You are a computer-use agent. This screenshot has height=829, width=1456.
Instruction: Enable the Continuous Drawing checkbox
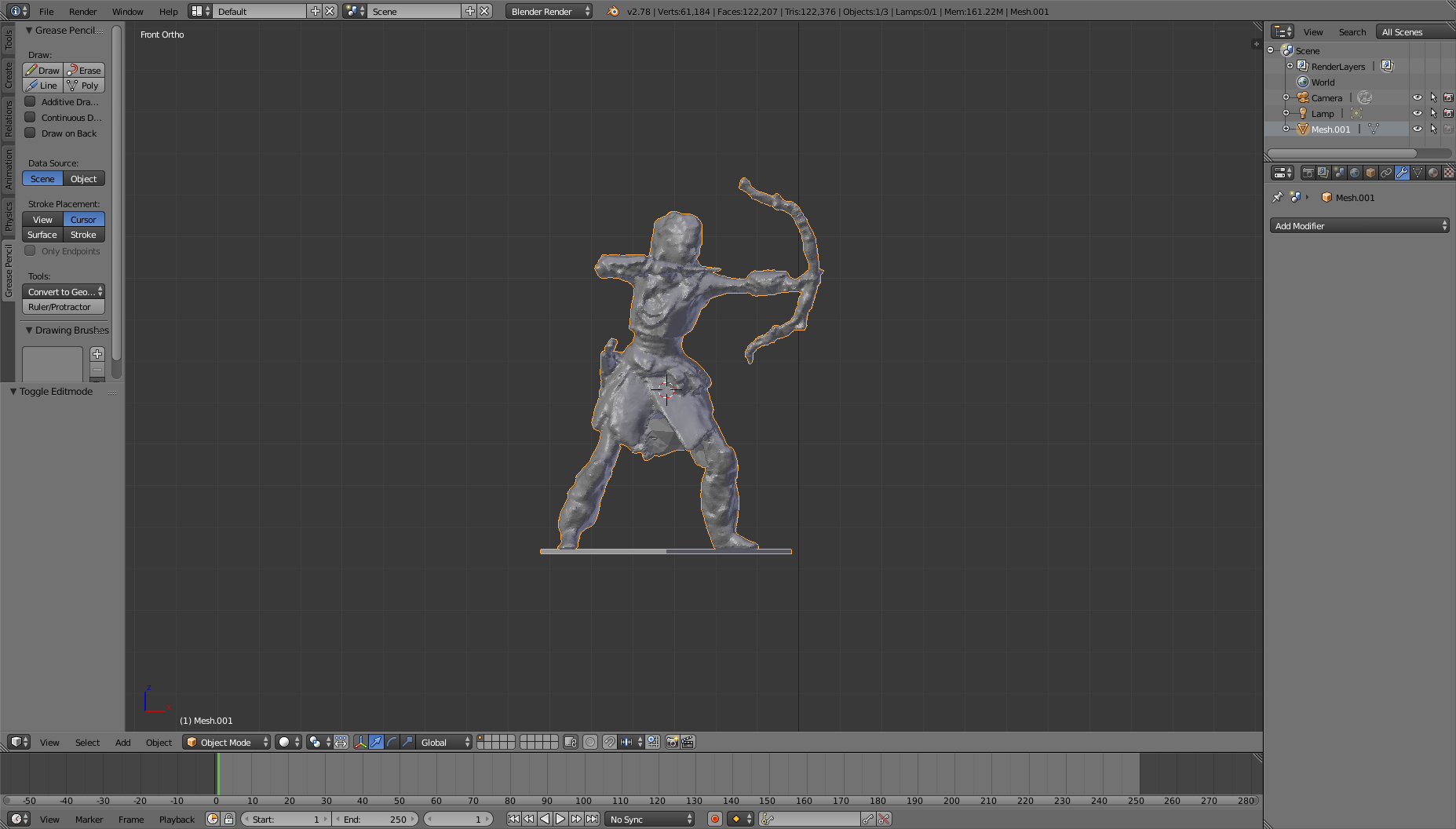(30, 117)
